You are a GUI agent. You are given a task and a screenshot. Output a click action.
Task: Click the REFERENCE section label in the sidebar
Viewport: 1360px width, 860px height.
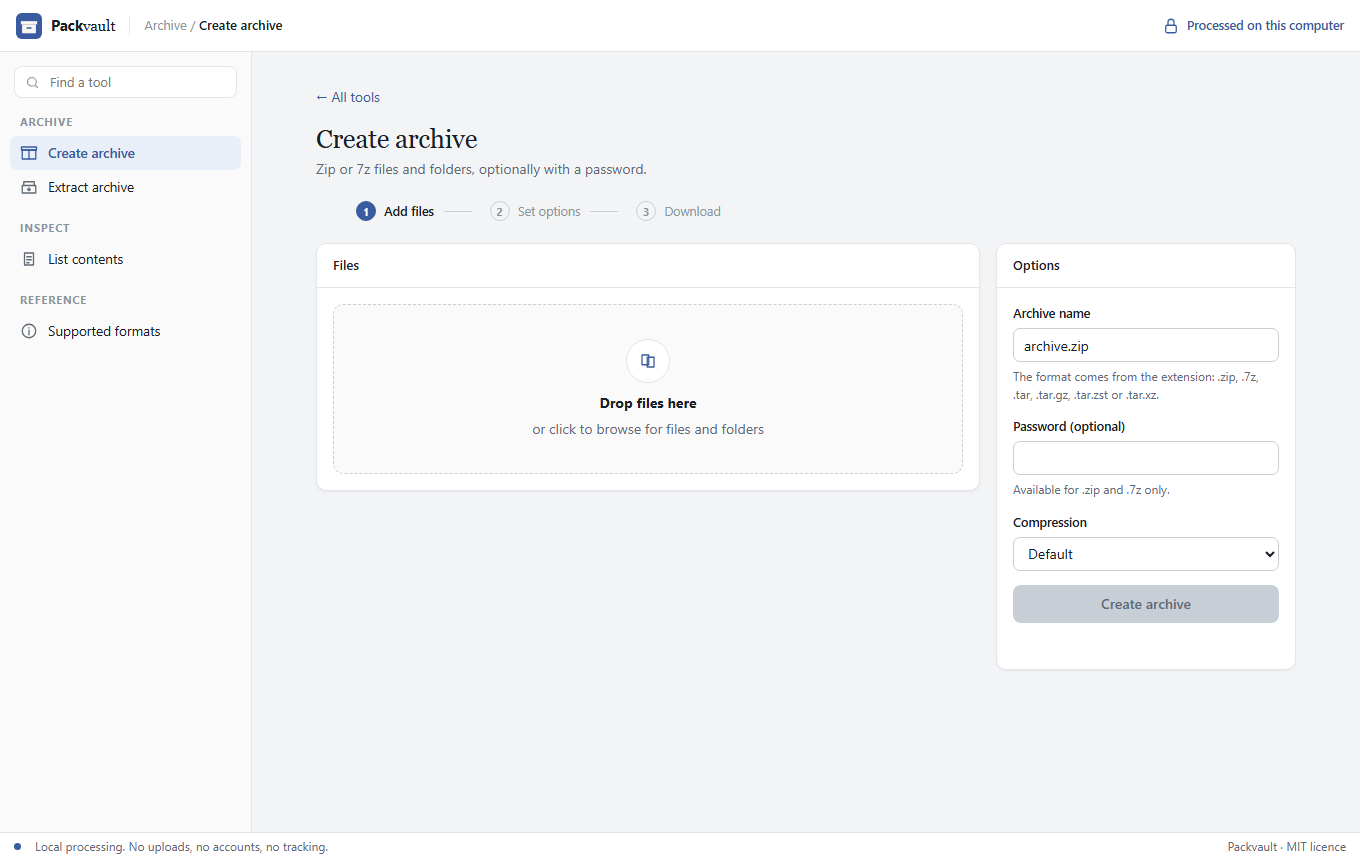53,300
